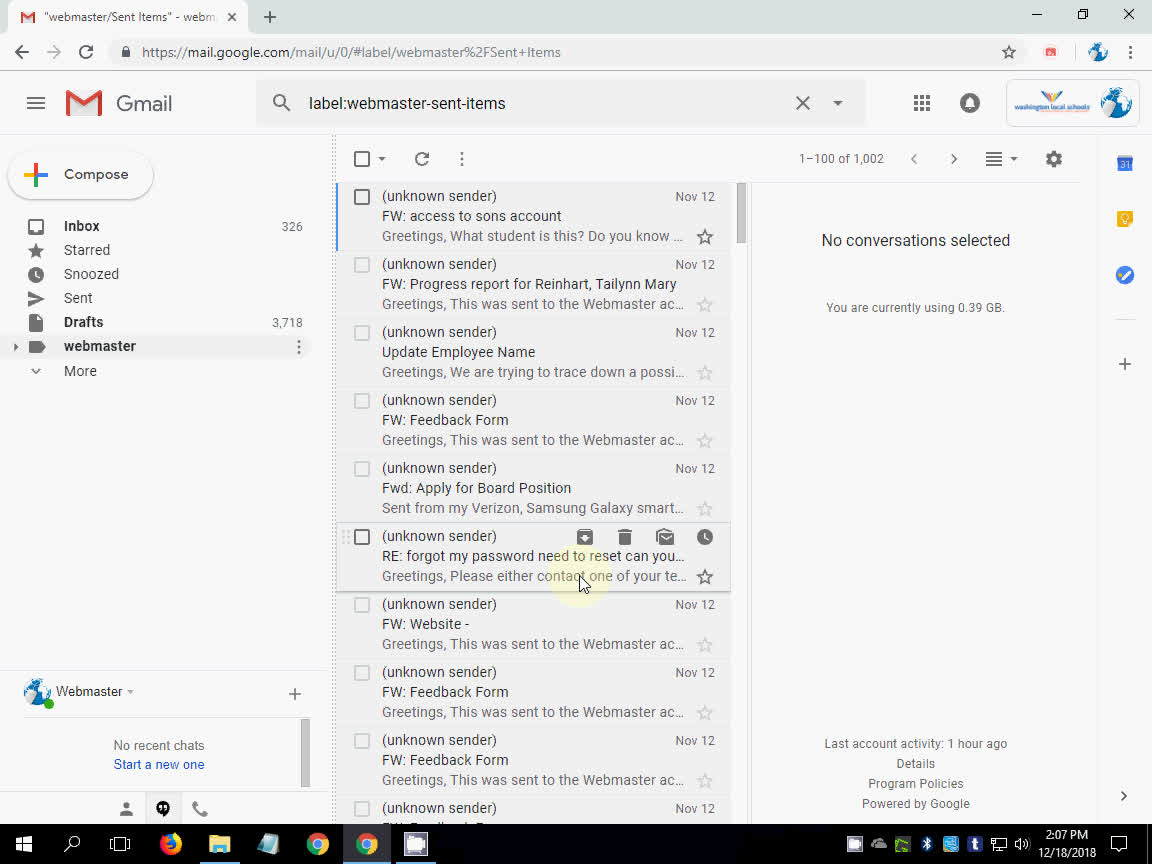Viewport: 1152px width, 864px height.
Task: Open the Google Tasks side panel
Action: [1124, 275]
